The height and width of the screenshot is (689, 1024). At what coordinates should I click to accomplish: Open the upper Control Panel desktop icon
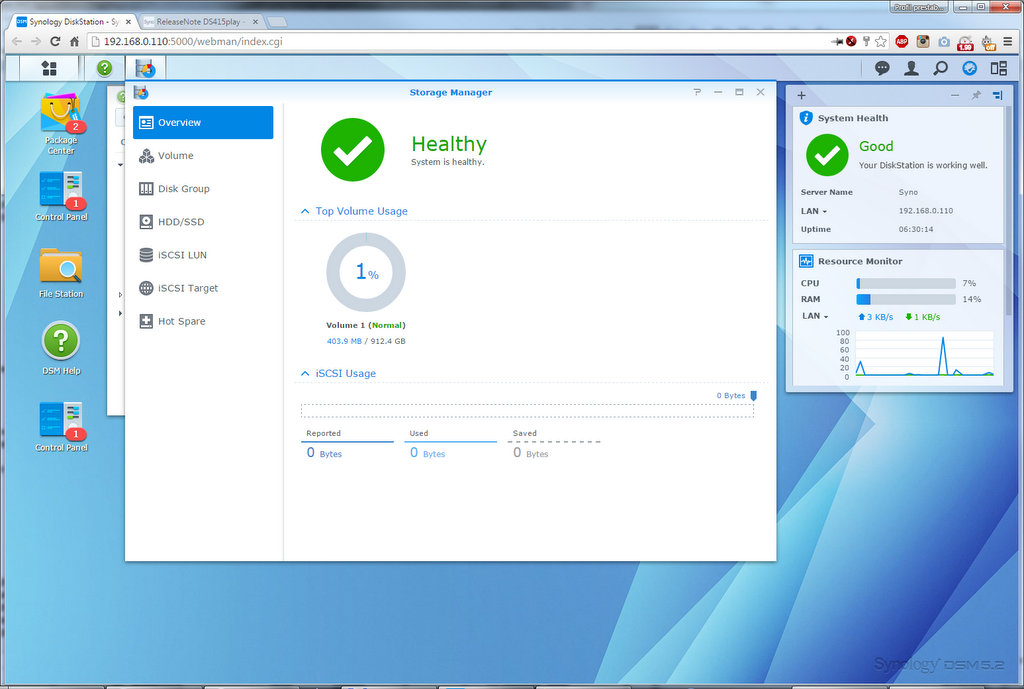pos(61,196)
